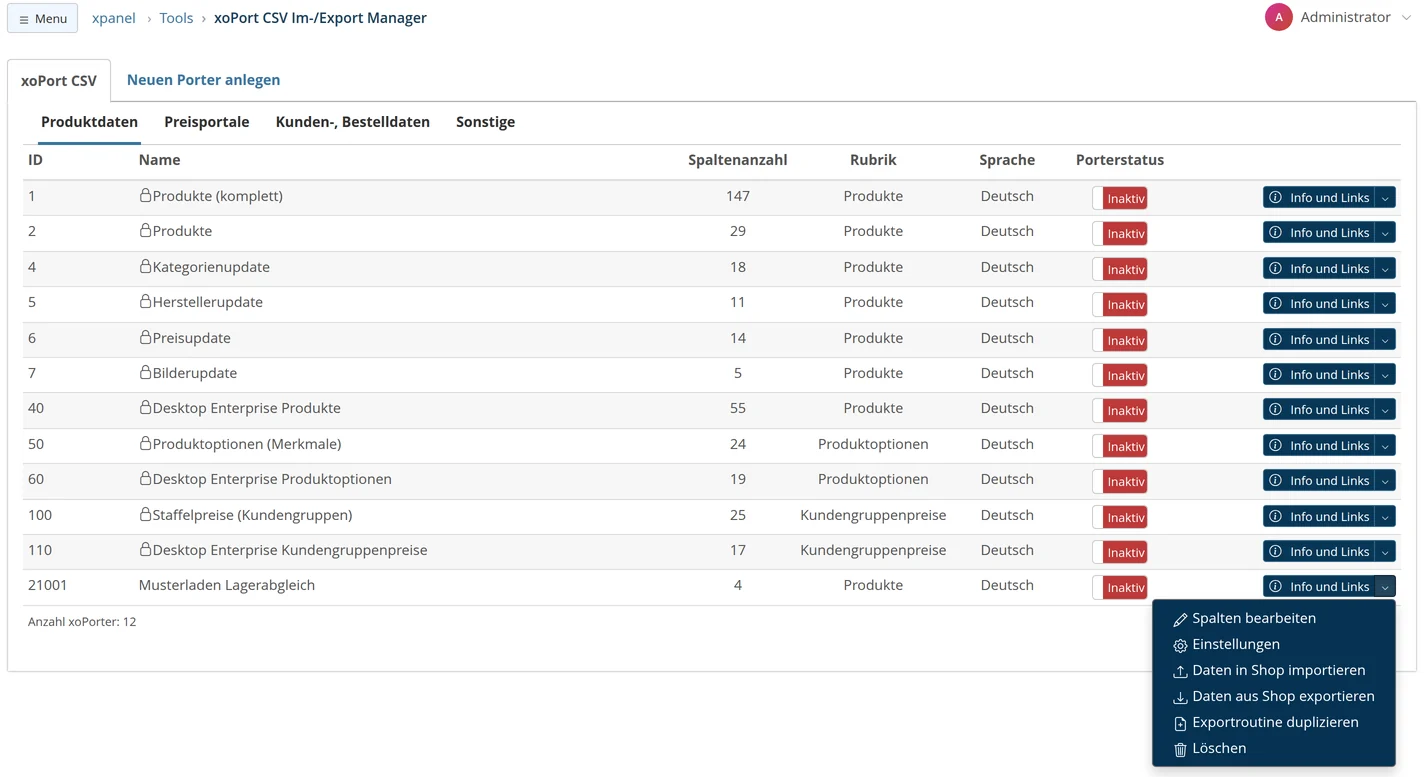The image size is (1424, 777).
Task: Toggle status for Staffelpreise (Kundengruppen)
Action: 1120,517
